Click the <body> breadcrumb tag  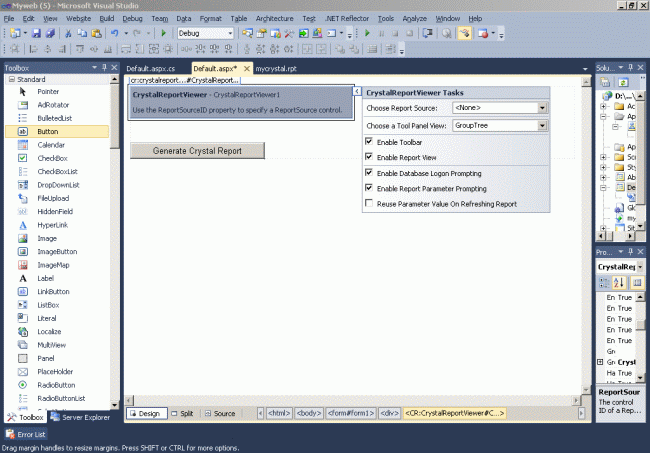click(309, 413)
